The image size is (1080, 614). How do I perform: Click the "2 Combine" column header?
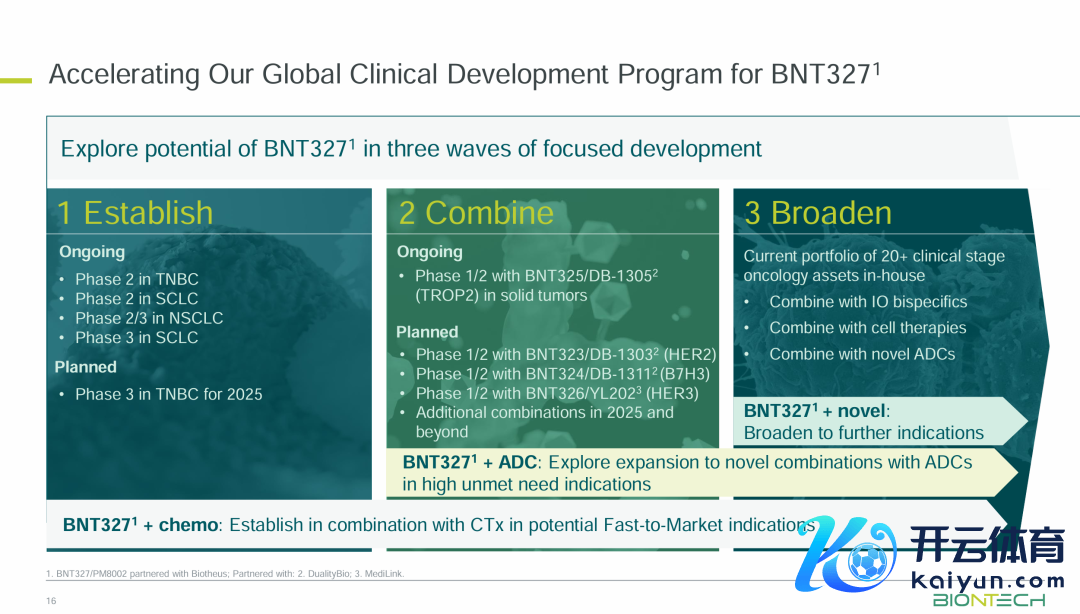coord(476,213)
